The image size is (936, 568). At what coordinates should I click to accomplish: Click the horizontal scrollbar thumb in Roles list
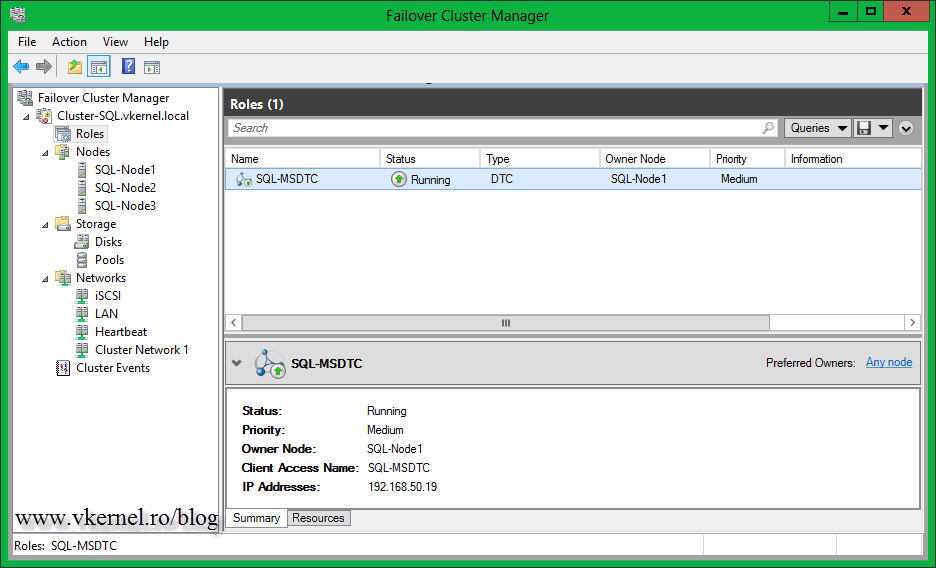[x=506, y=323]
